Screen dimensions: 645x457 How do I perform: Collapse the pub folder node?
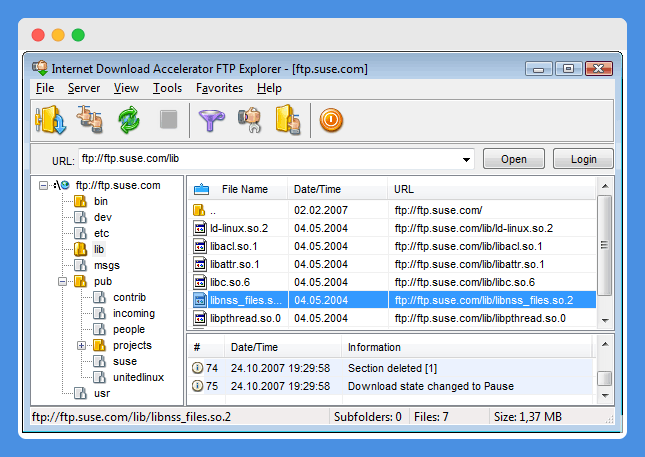pos(63,282)
